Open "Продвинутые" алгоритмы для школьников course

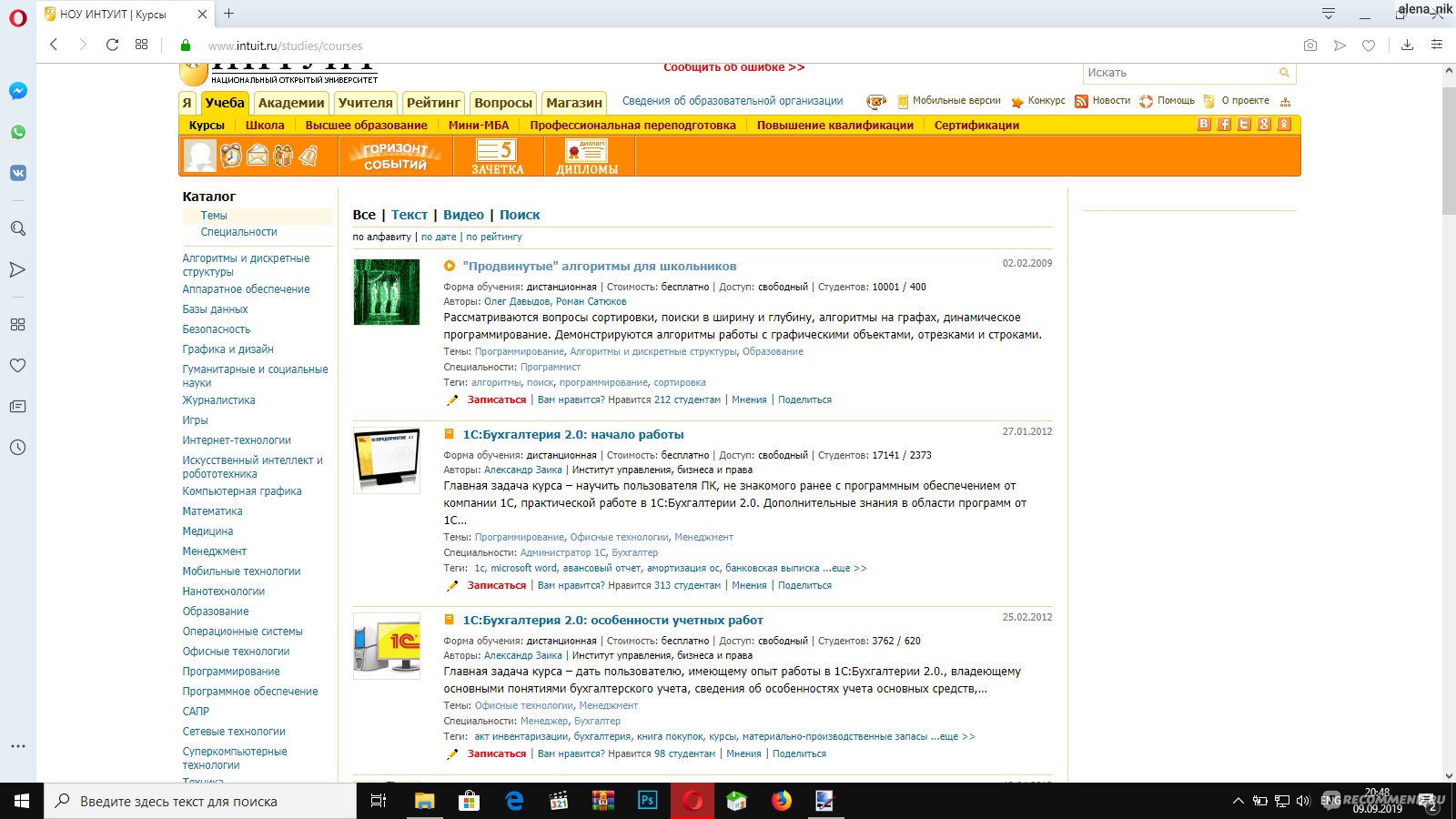click(x=600, y=266)
